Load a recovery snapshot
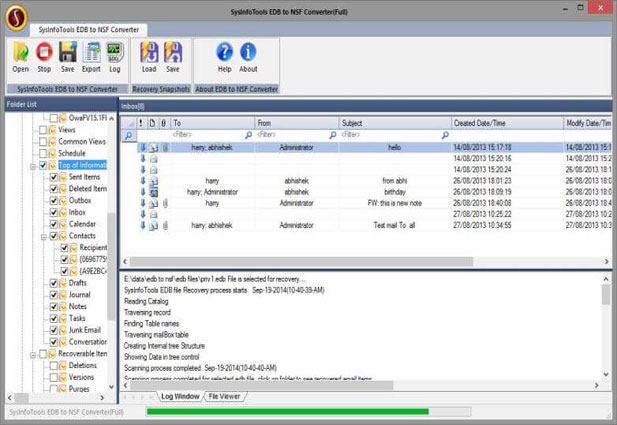 click(149, 57)
